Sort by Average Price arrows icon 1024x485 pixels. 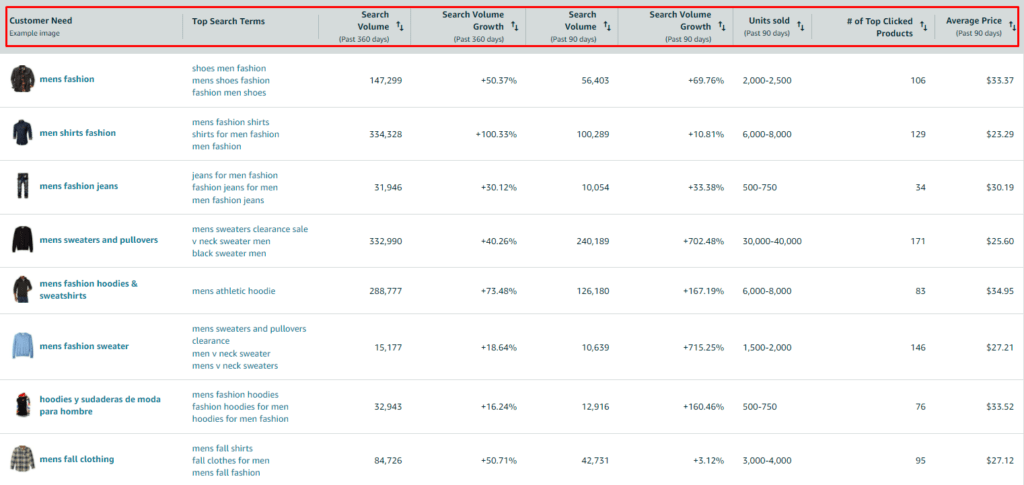point(1012,27)
